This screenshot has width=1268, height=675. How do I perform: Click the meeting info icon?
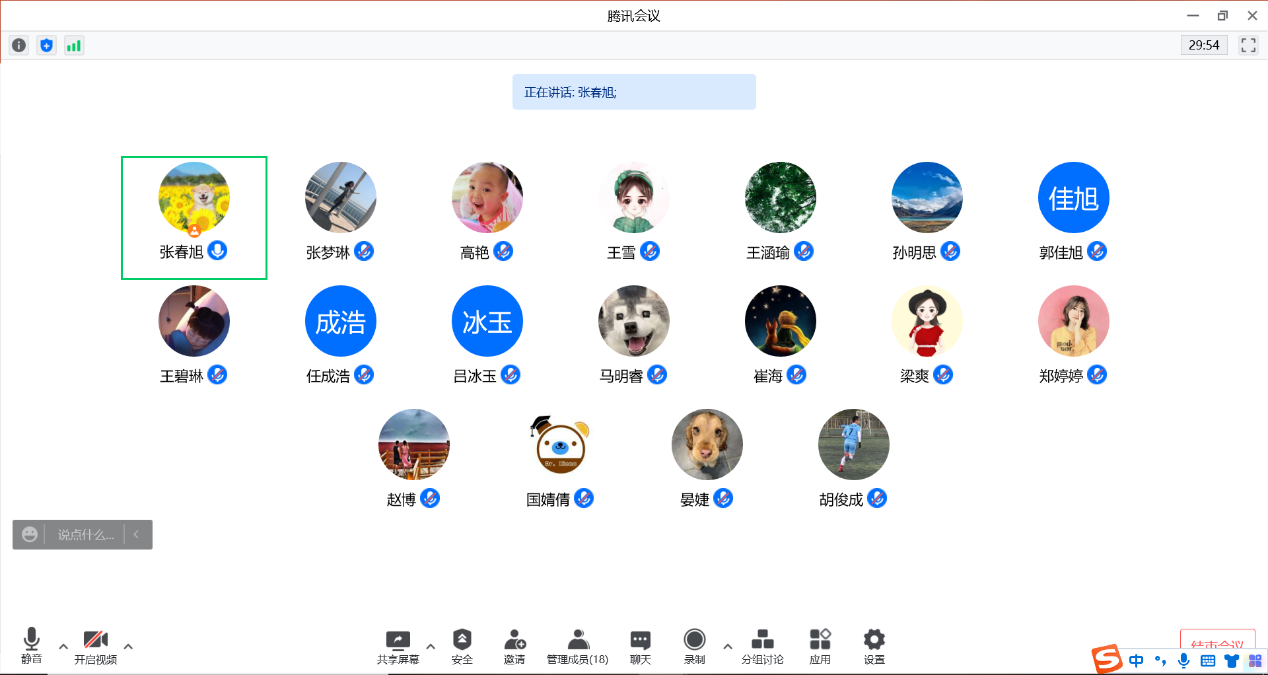pos(19,45)
